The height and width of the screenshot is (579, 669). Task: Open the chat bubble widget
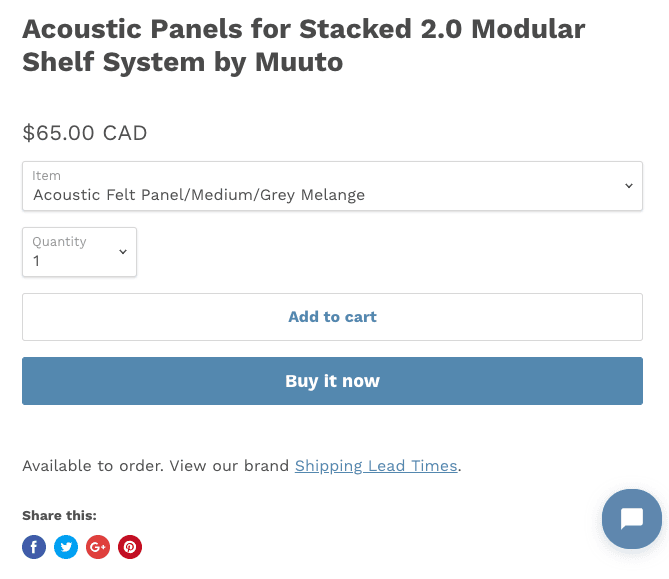click(631, 519)
